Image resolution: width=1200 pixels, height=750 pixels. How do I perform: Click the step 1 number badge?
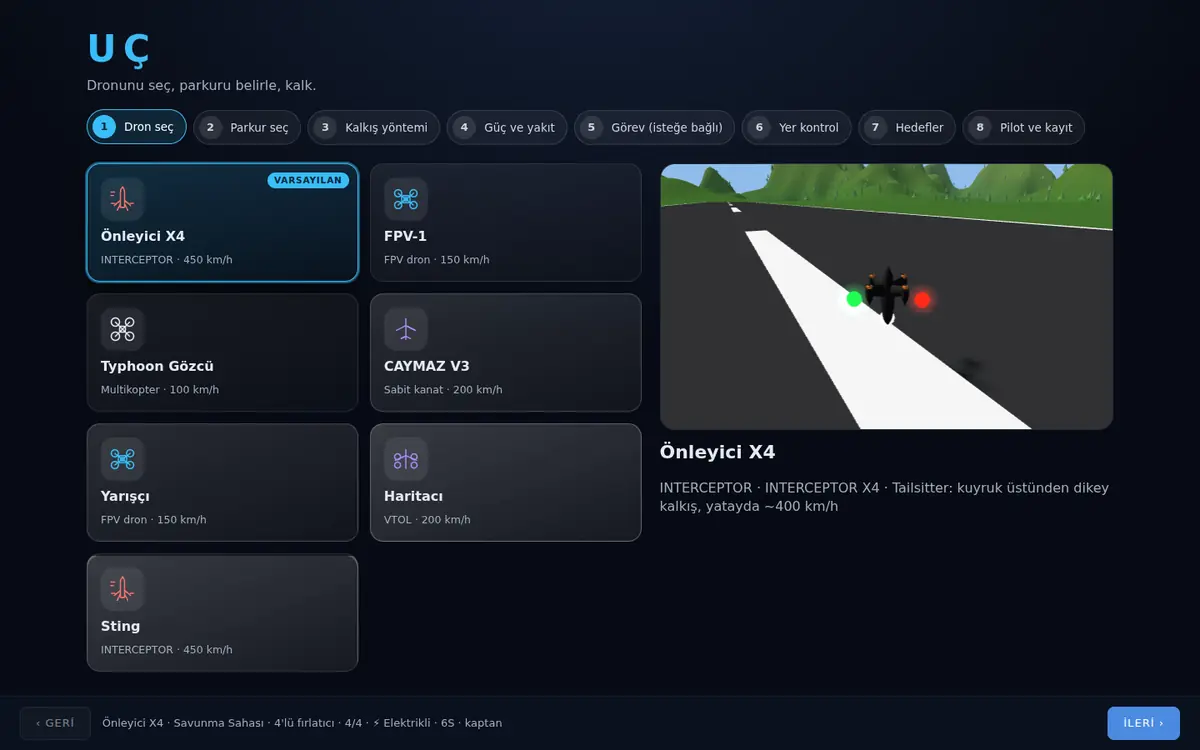pyautogui.click(x=104, y=127)
